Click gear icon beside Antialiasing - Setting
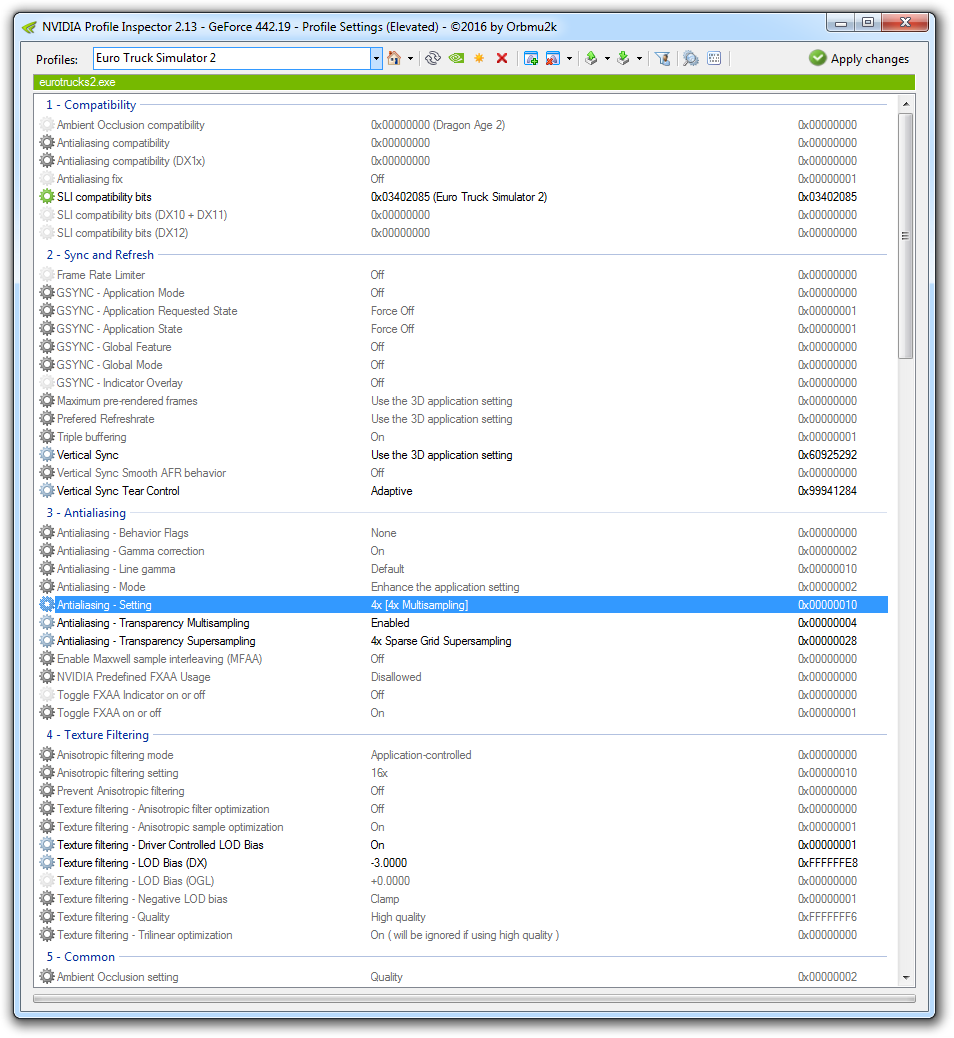Screen dimensions: 954x1038 click(x=46, y=604)
